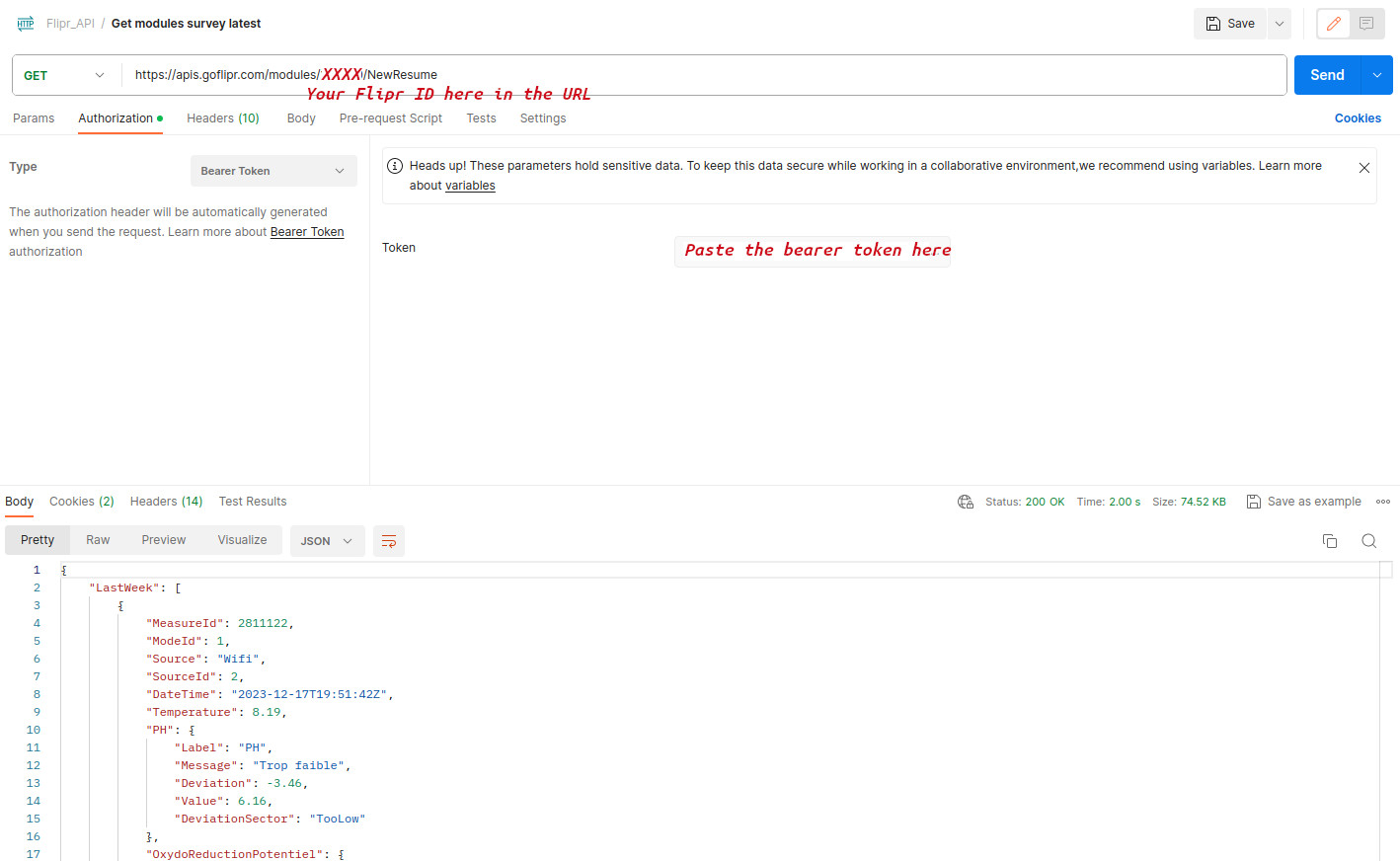Click the "Trop faible" message value
1400x861 pixels.
tap(298, 766)
